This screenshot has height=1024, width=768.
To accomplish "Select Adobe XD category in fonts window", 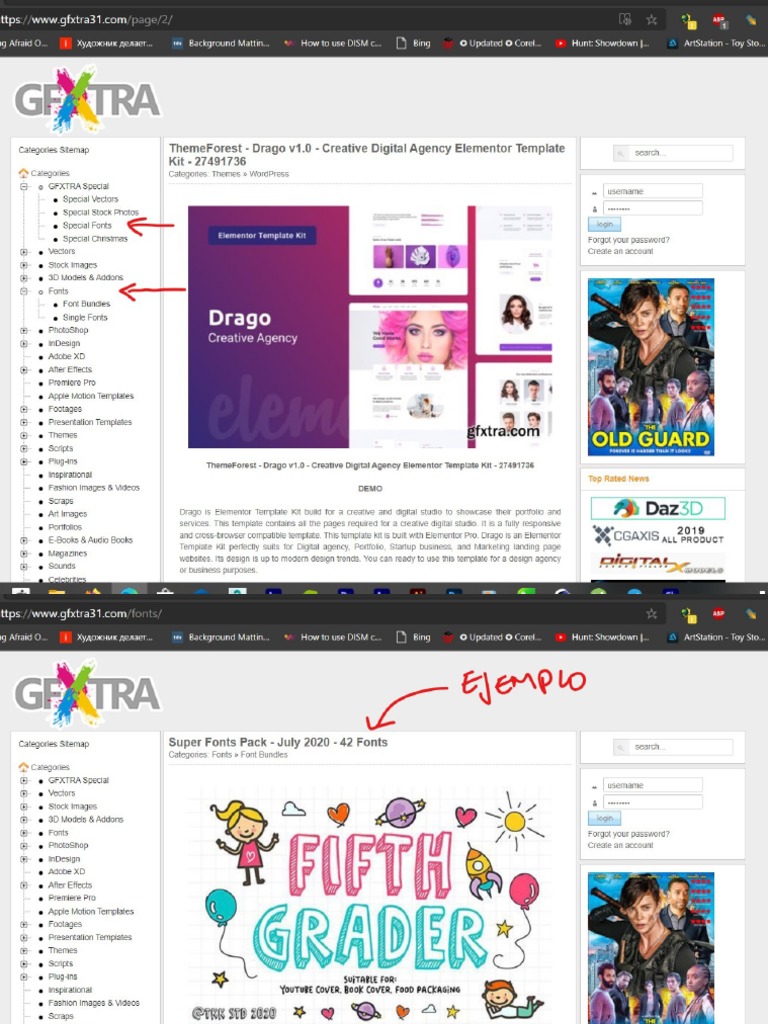I will (x=67, y=871).
